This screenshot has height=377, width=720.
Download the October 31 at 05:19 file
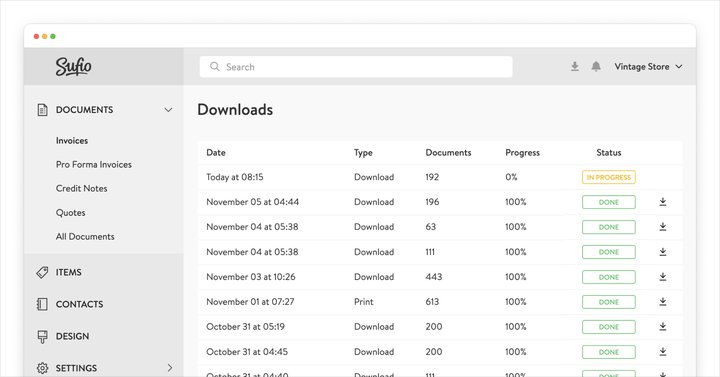point(663,326)
